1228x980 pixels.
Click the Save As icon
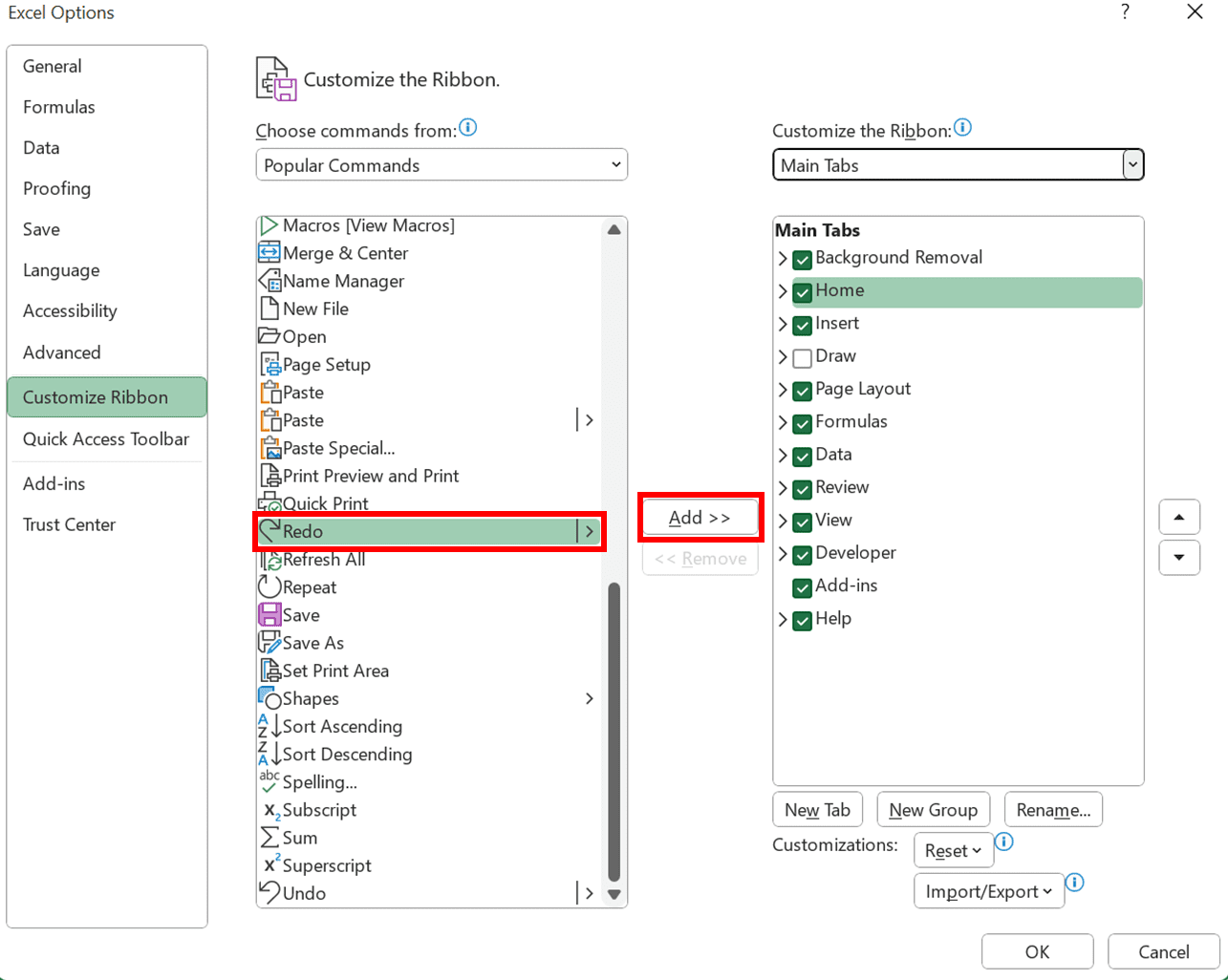click(269, 643)
